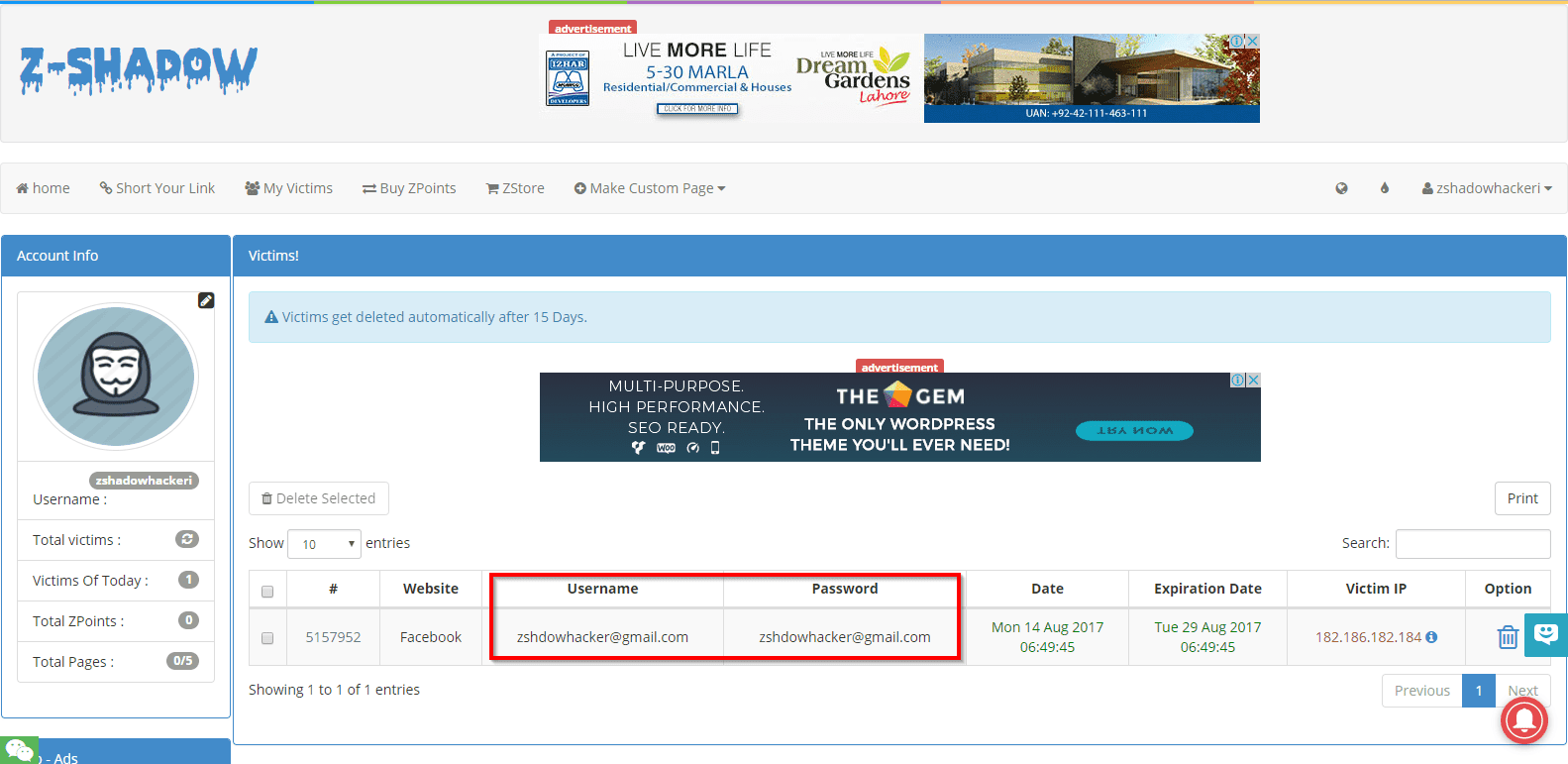Click the Anonymous mask avatar

coord(116,377)
